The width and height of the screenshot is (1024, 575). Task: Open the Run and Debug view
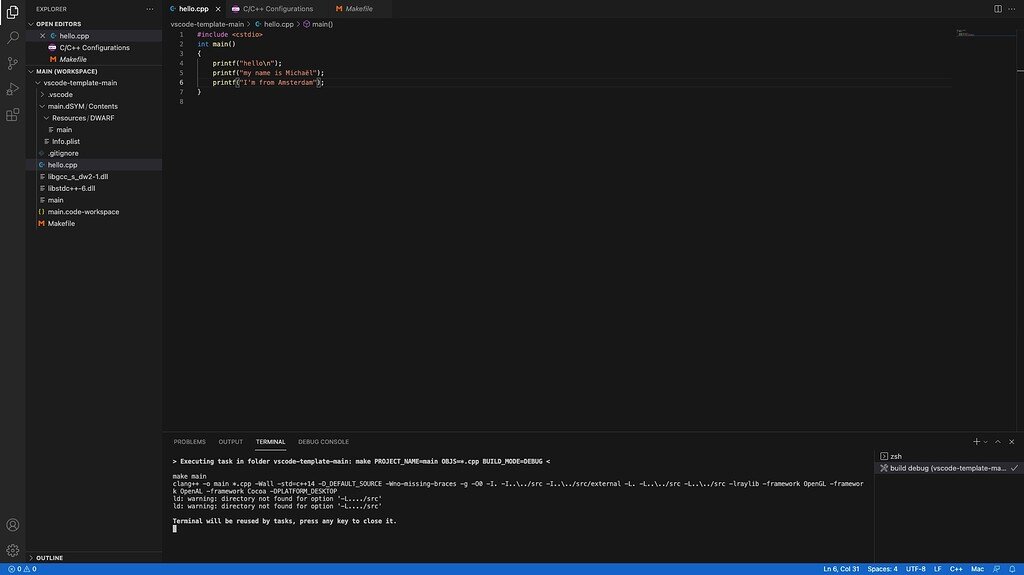tap(12, 89)
